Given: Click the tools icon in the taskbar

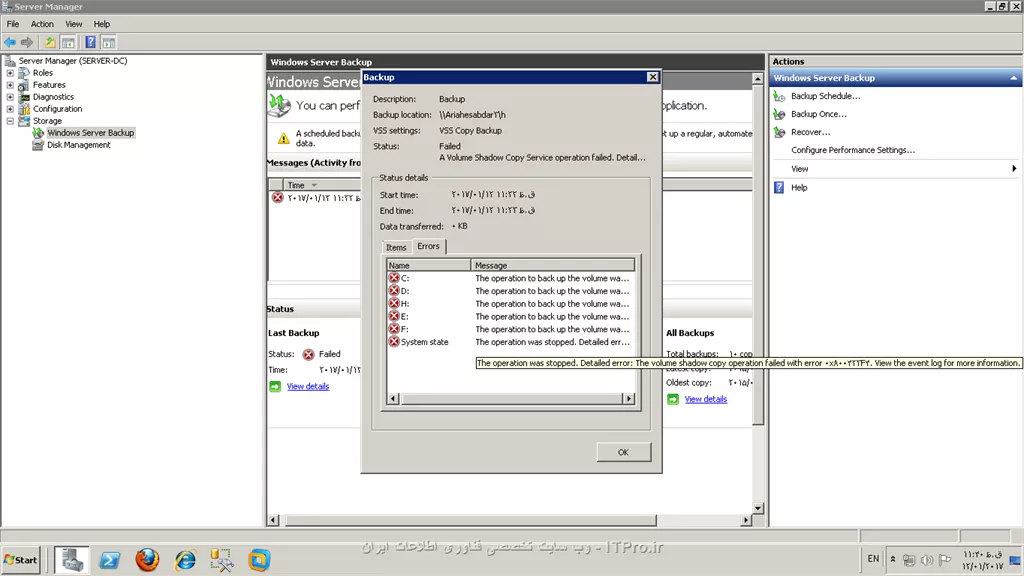Looking at the screenshot, I should 222,560.
